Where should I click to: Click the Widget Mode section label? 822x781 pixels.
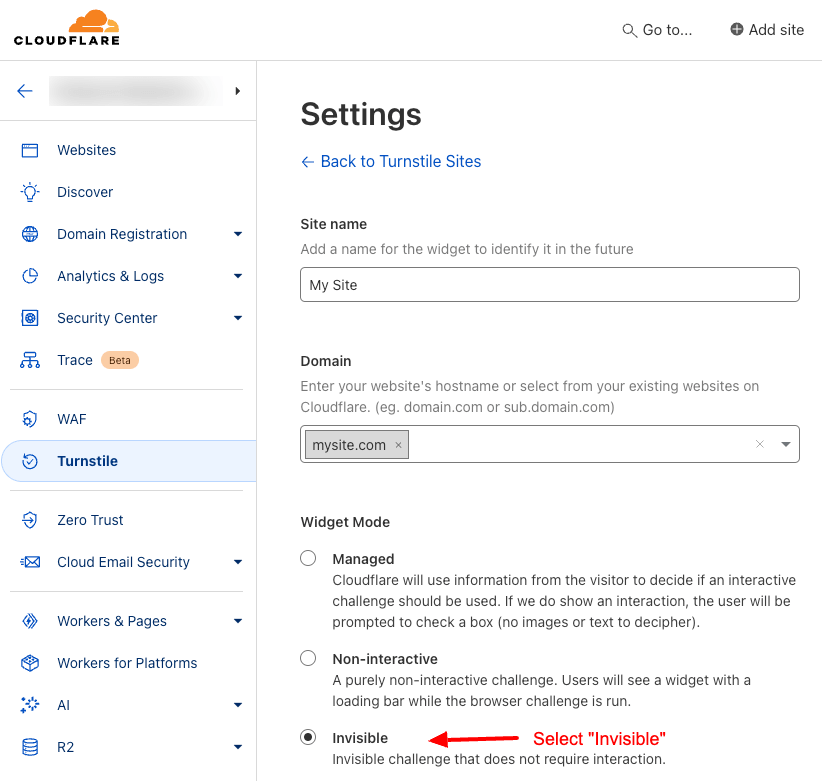click(345, 522)
